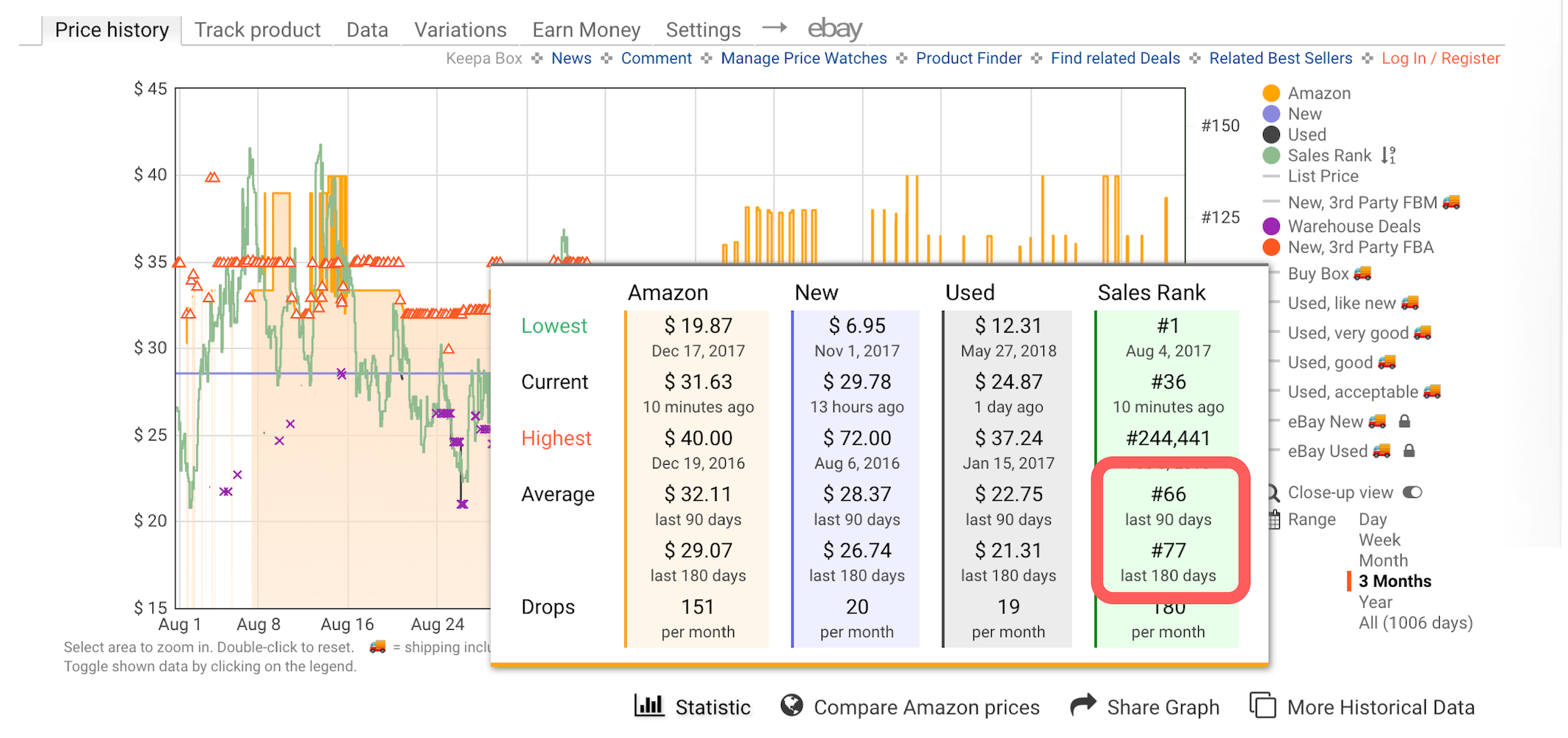Screen dimensions: 1568x738
Task: Click the Log In / Register link
Action: coord(1440,58)
